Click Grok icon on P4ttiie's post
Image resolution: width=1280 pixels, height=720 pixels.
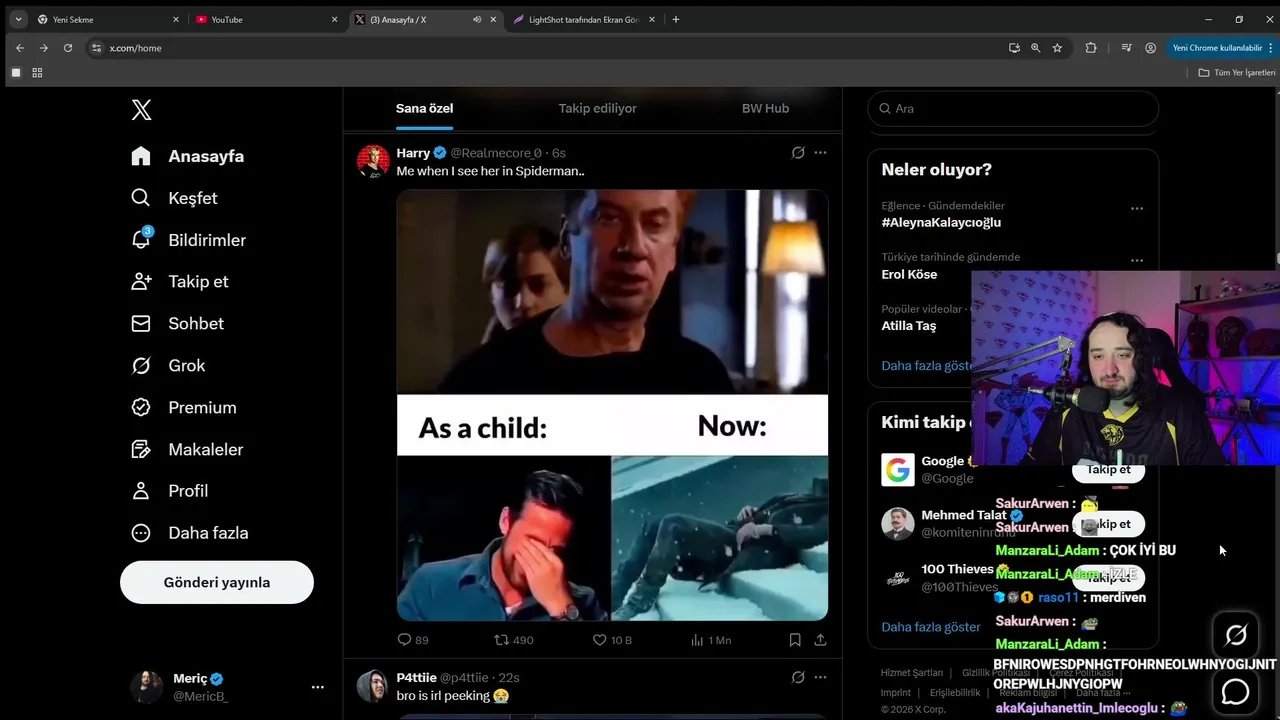pyautogui.click(x=798, y=677)
